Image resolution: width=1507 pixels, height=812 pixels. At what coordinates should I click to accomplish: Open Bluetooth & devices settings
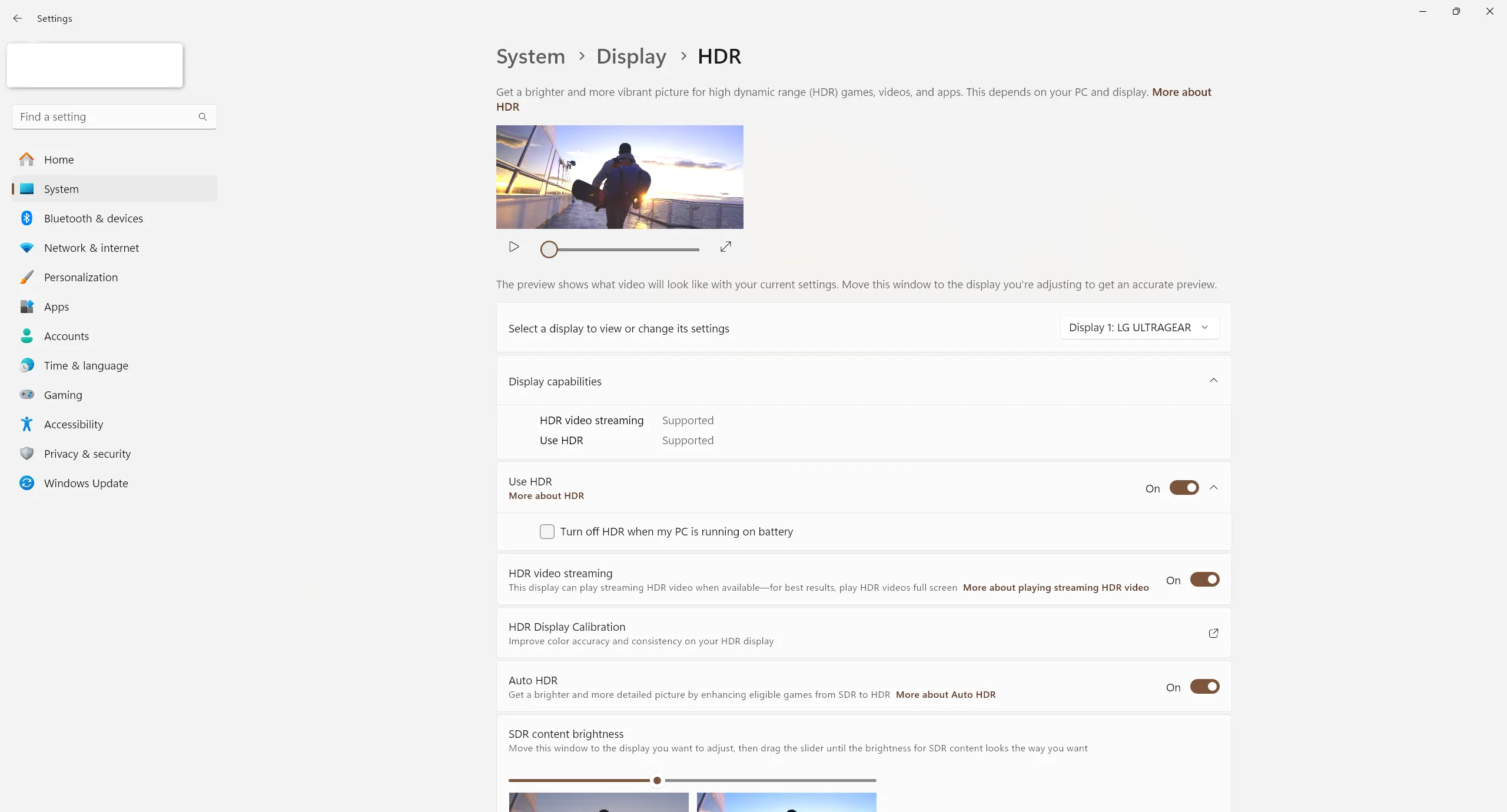click(93, 218)
